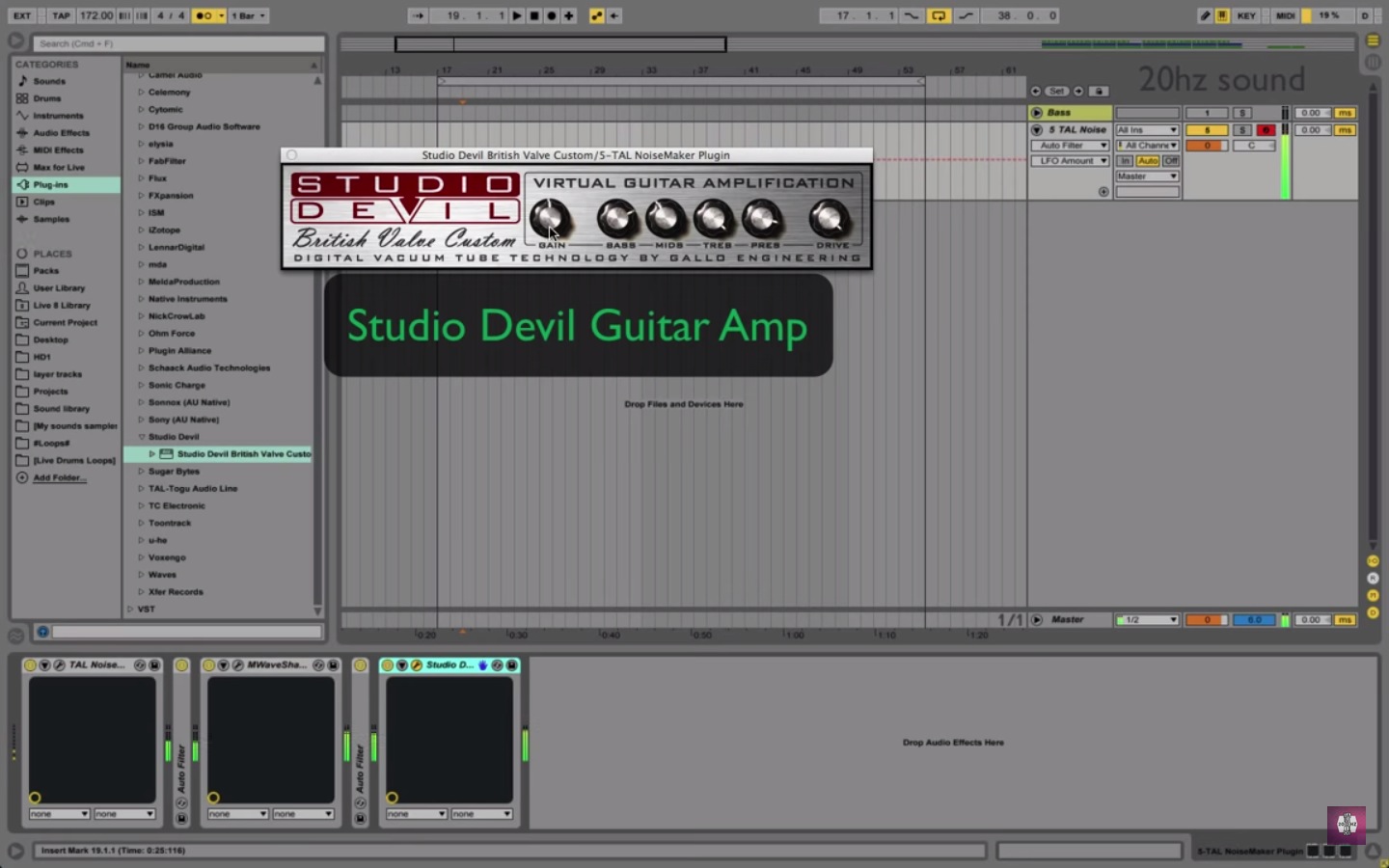
Task: Open User Library place
Action: tap(59, 288)
